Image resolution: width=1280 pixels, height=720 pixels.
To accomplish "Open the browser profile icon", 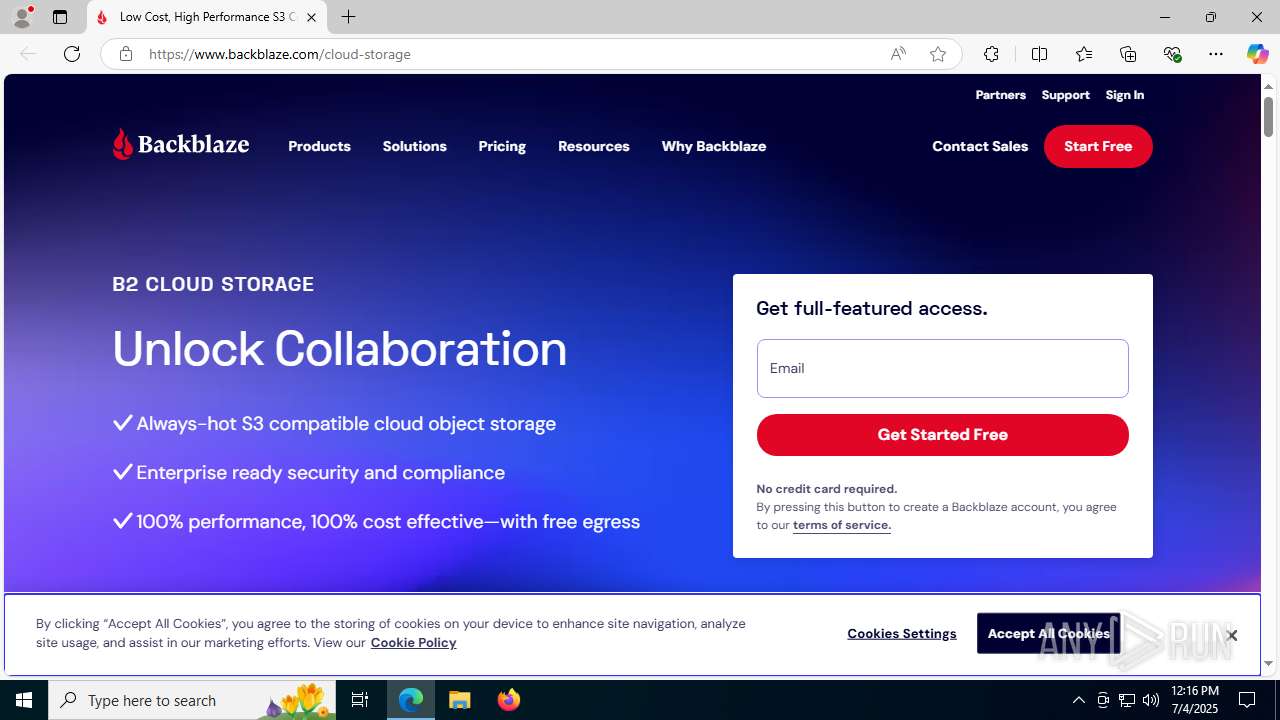I will click(x=22, y=17).
